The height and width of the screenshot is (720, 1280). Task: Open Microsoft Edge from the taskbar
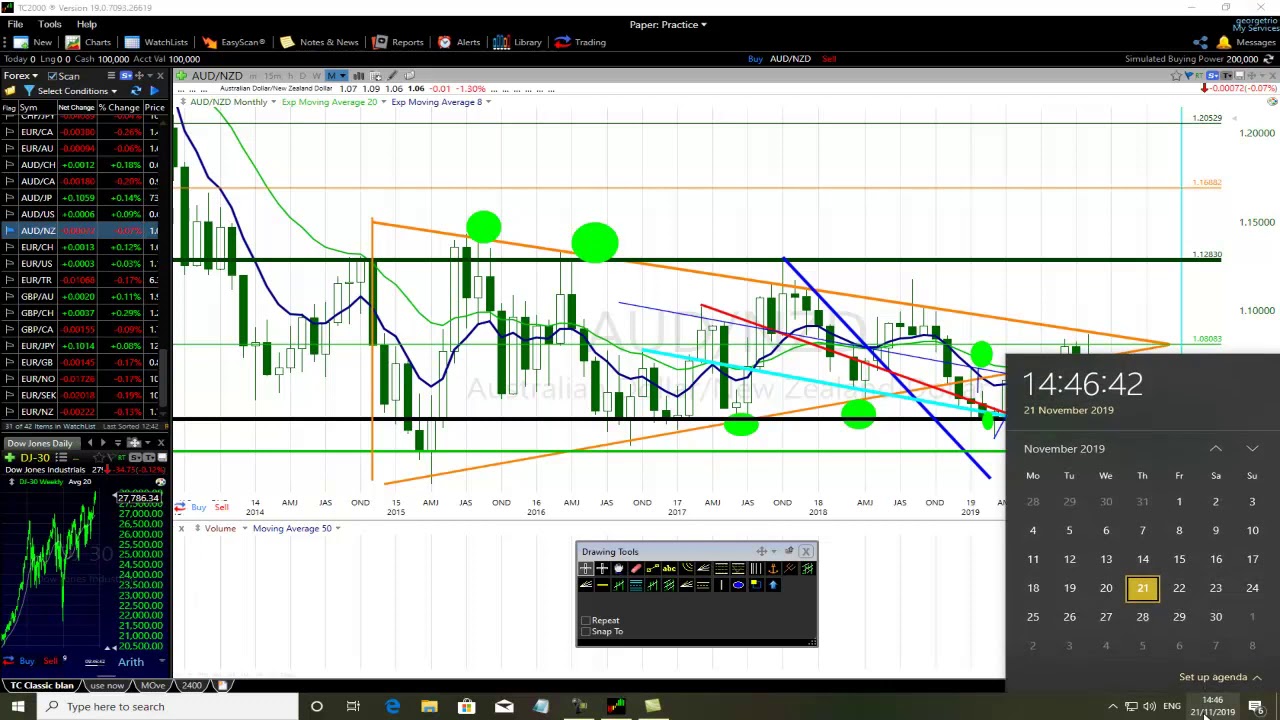click(x=393, y=706)
